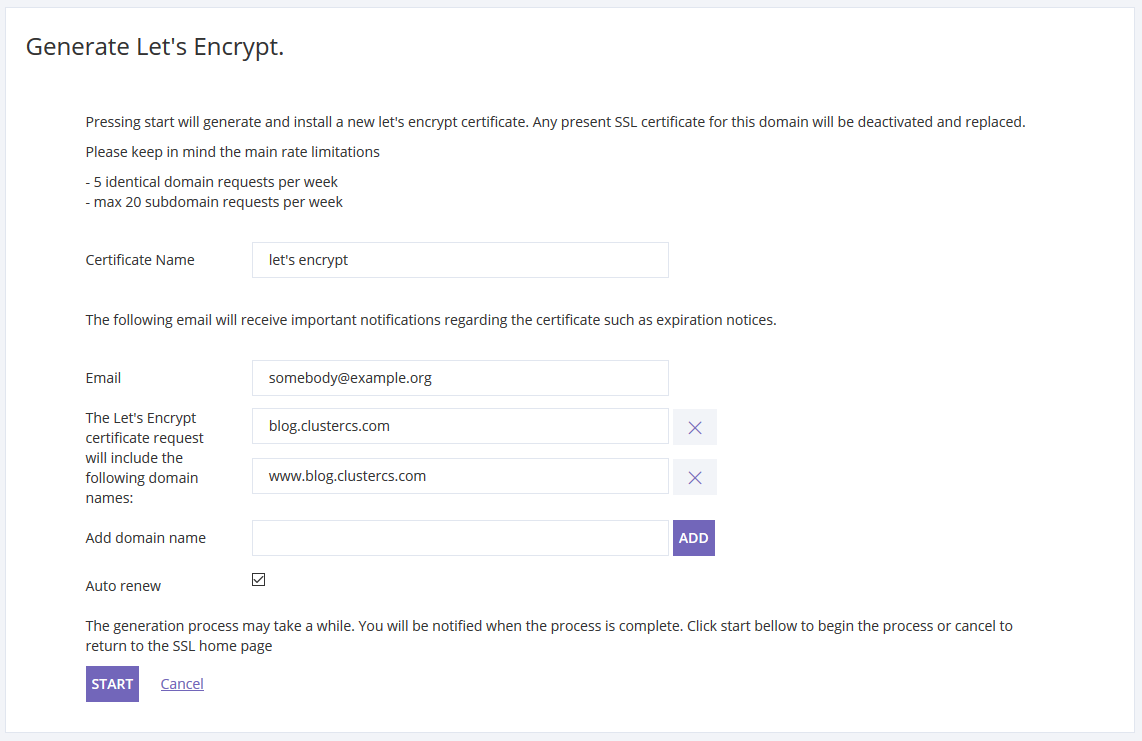Click the Add domain name label

tap(146, 538)
